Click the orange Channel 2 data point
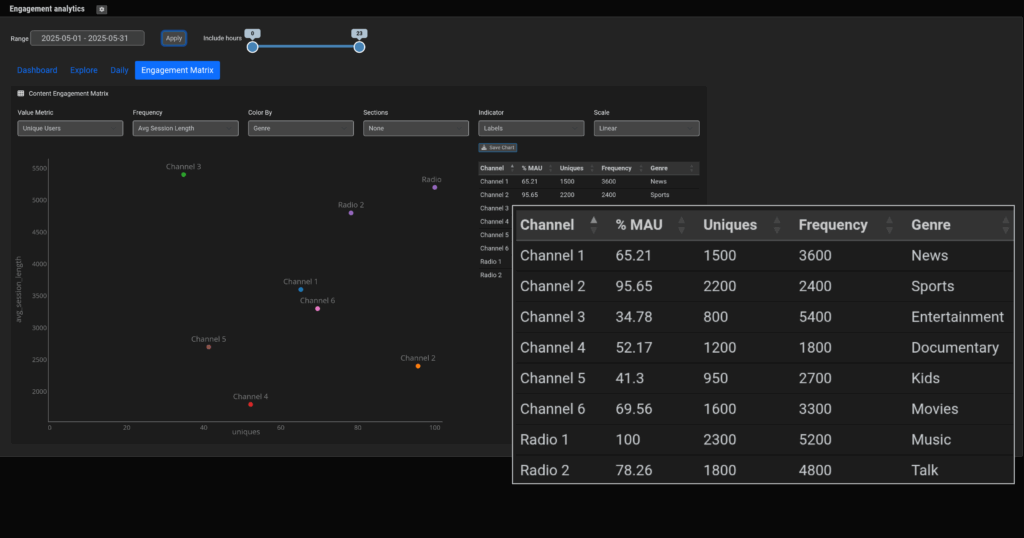Image resolution: width=1024 pixels, height=538 pixels. click(x=418, y=366)
